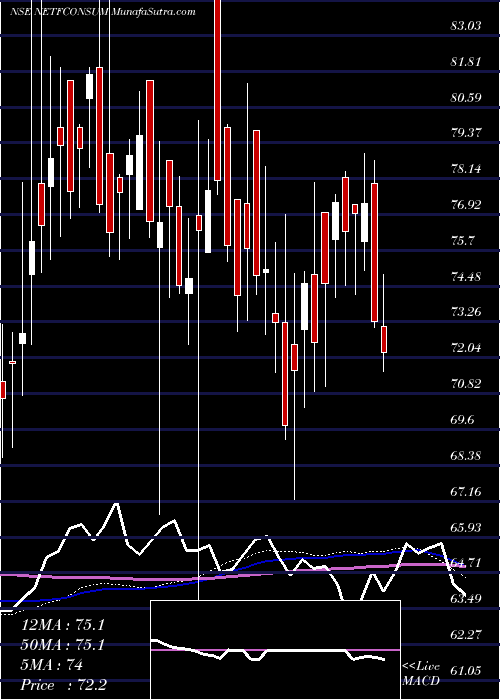The image size is (500, 700).
Task: Click the 81.81 price axis label
Action: pos(466,62)
